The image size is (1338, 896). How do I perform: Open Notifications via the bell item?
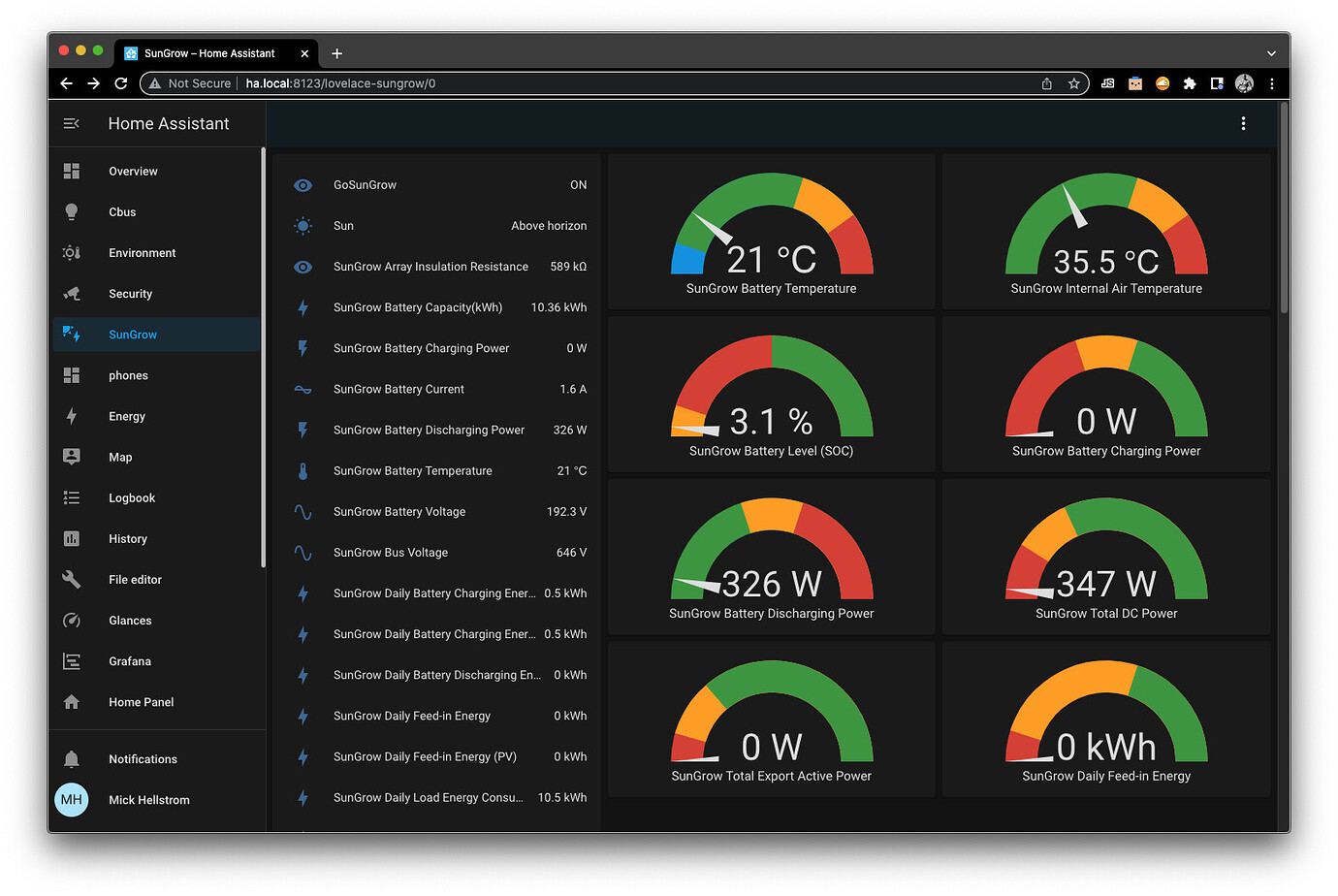[155, 759]
